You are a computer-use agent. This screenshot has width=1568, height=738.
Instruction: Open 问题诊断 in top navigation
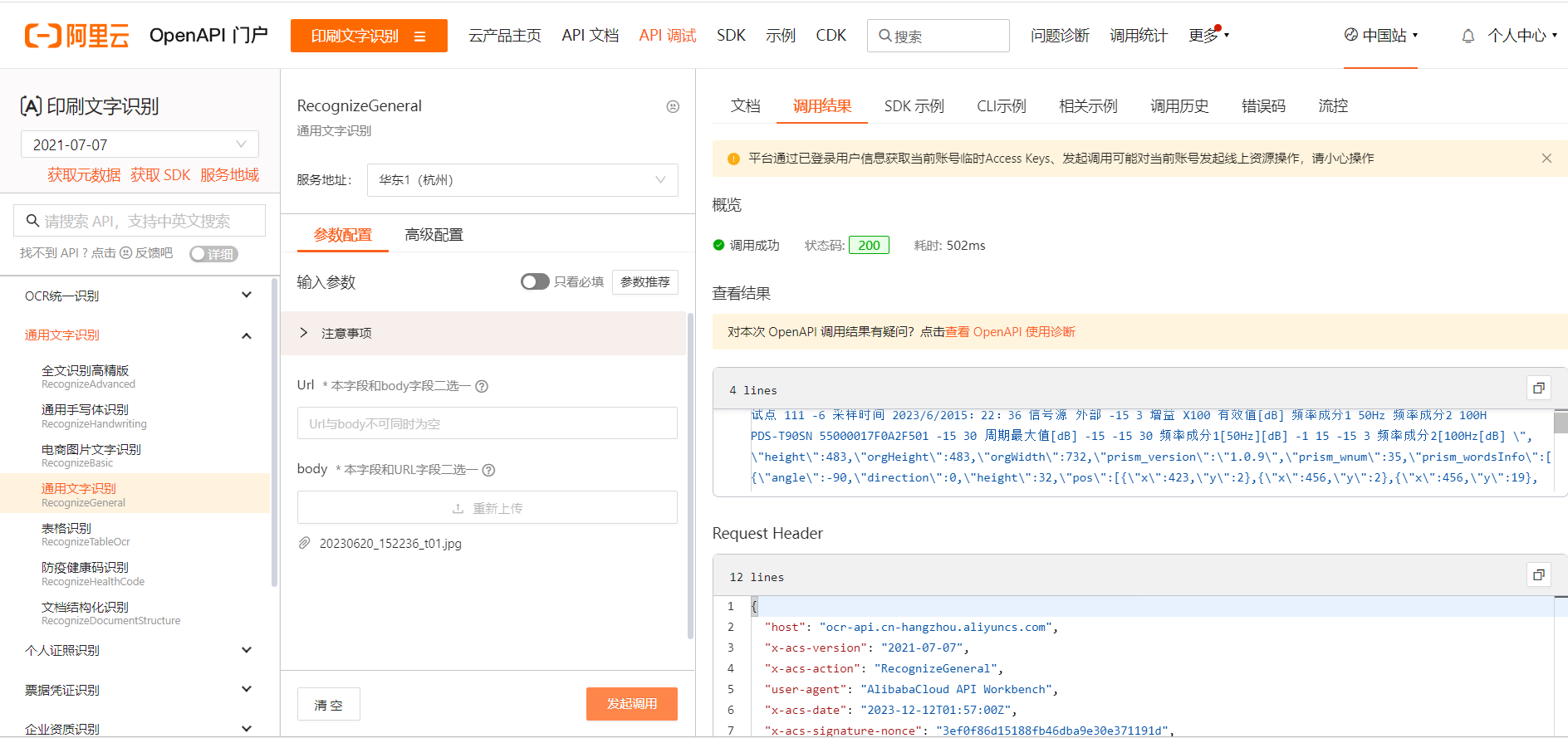pyautogui.click(x=1060, y=36)
